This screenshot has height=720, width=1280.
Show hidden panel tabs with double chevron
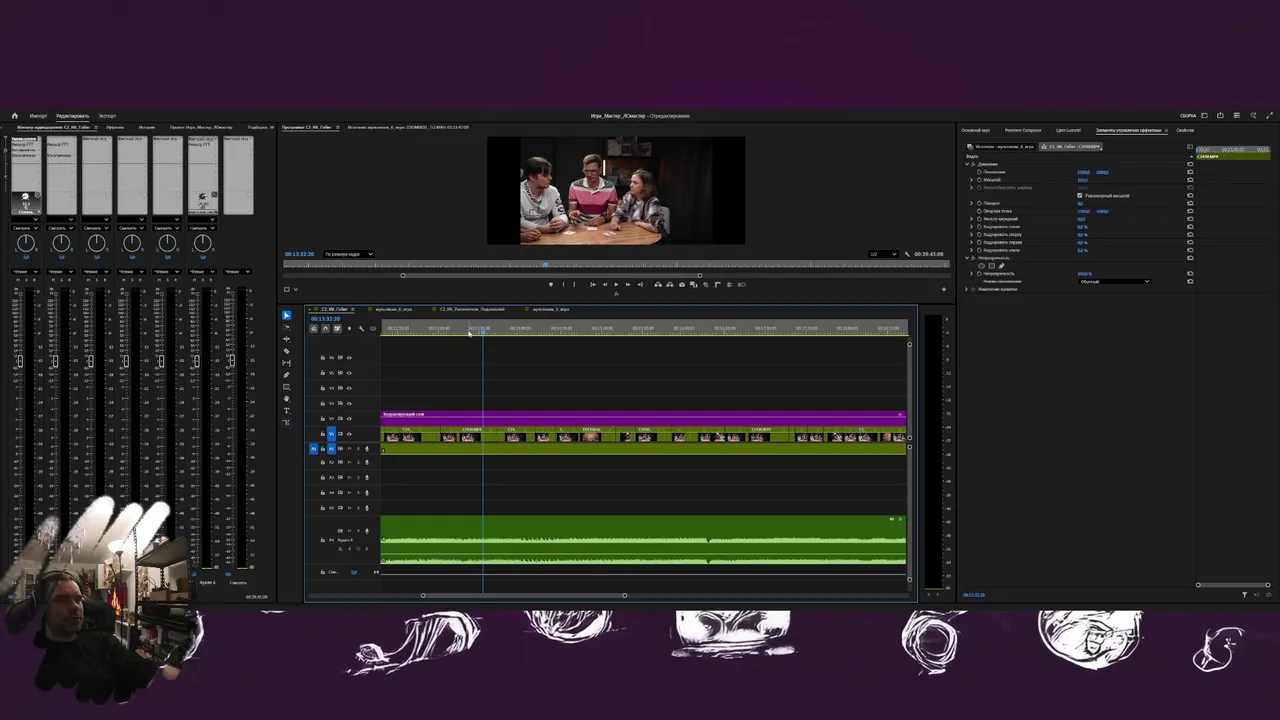pos(272,127)
